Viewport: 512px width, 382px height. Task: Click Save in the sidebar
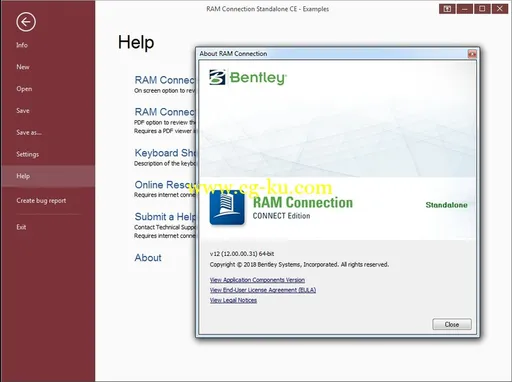23,111
